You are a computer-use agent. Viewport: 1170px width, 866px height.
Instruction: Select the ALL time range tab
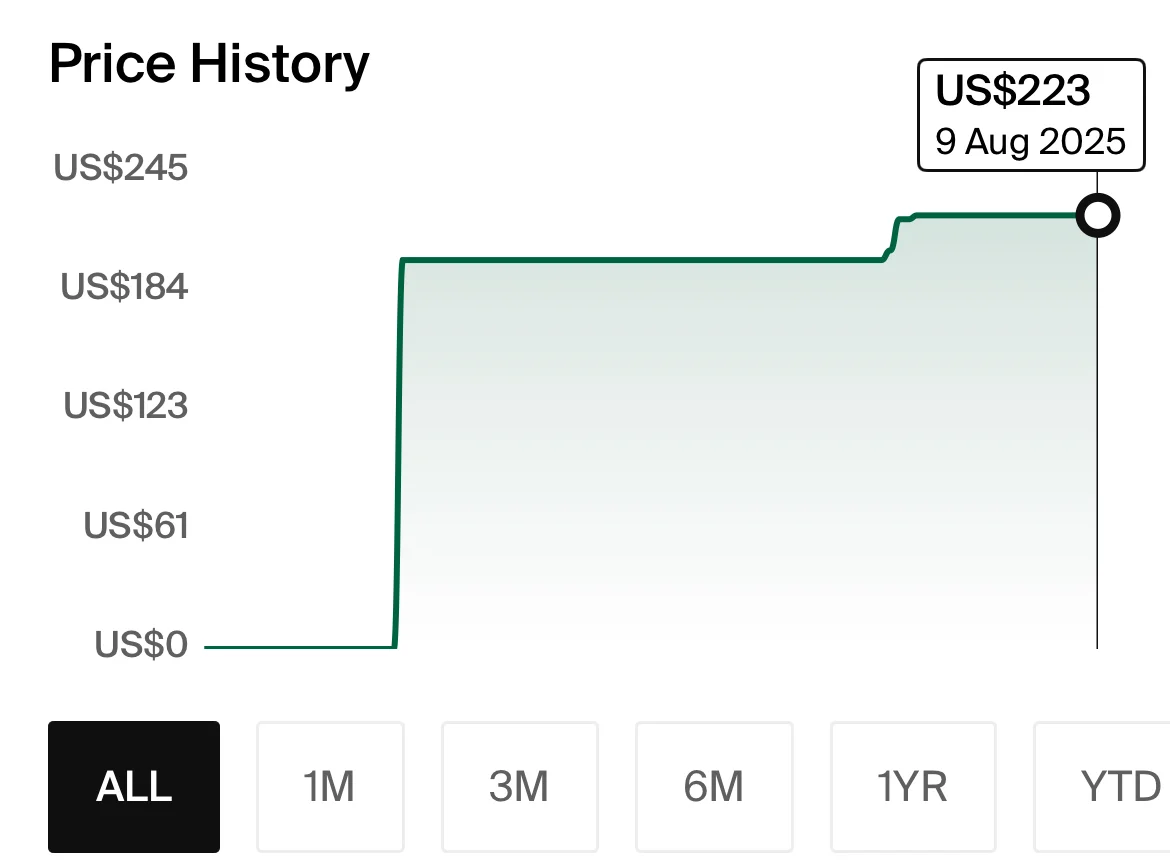pyautogui.click(x=134, y=787)
